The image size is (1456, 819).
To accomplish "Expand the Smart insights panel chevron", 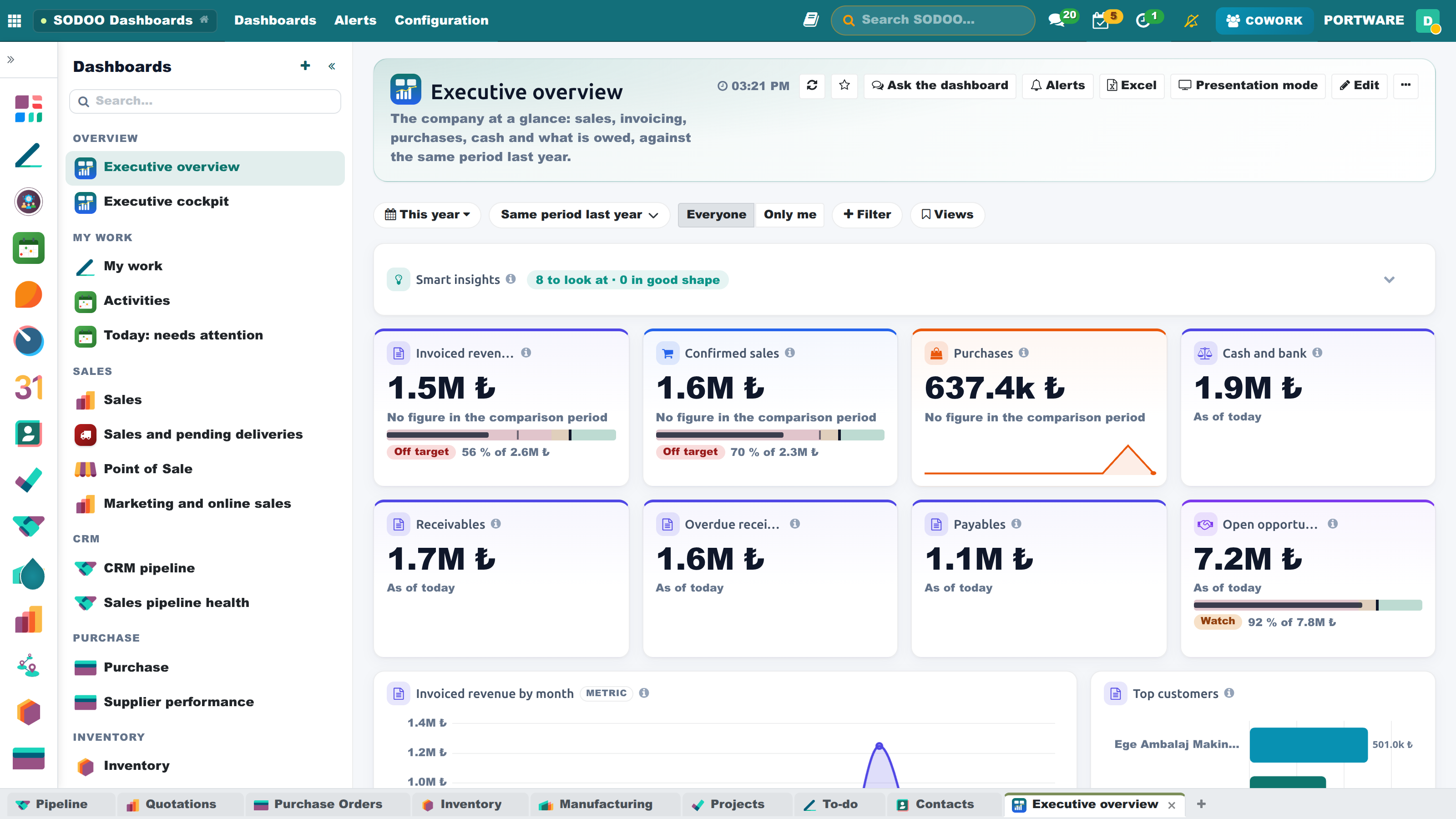I will click(x=1389, y=280).
